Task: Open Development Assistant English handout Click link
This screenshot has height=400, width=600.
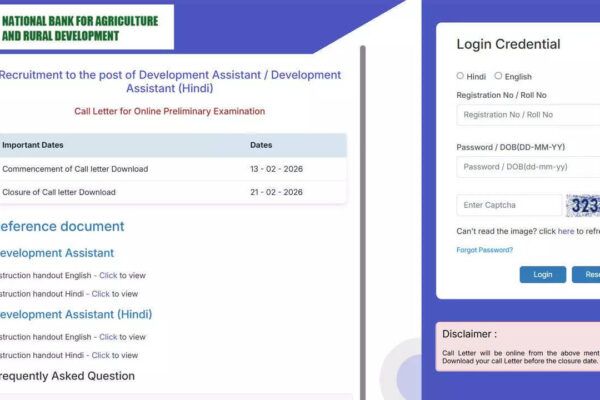Action: 108,276
